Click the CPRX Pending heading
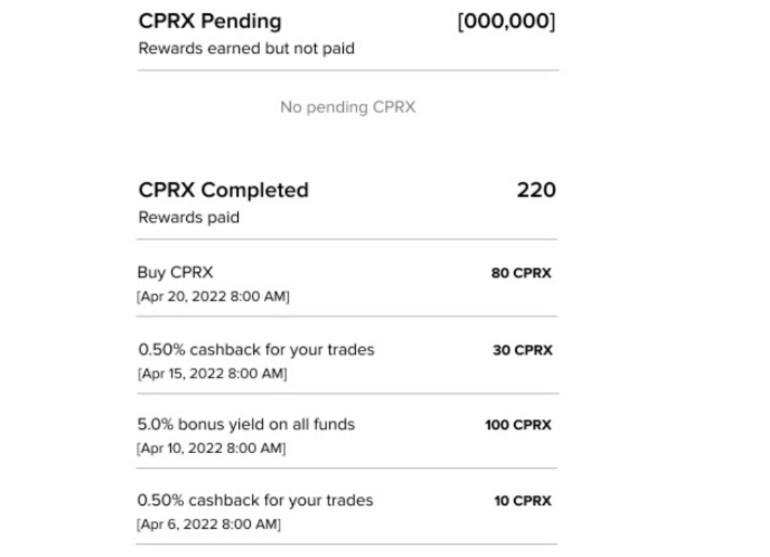 (x=210, y=21)
